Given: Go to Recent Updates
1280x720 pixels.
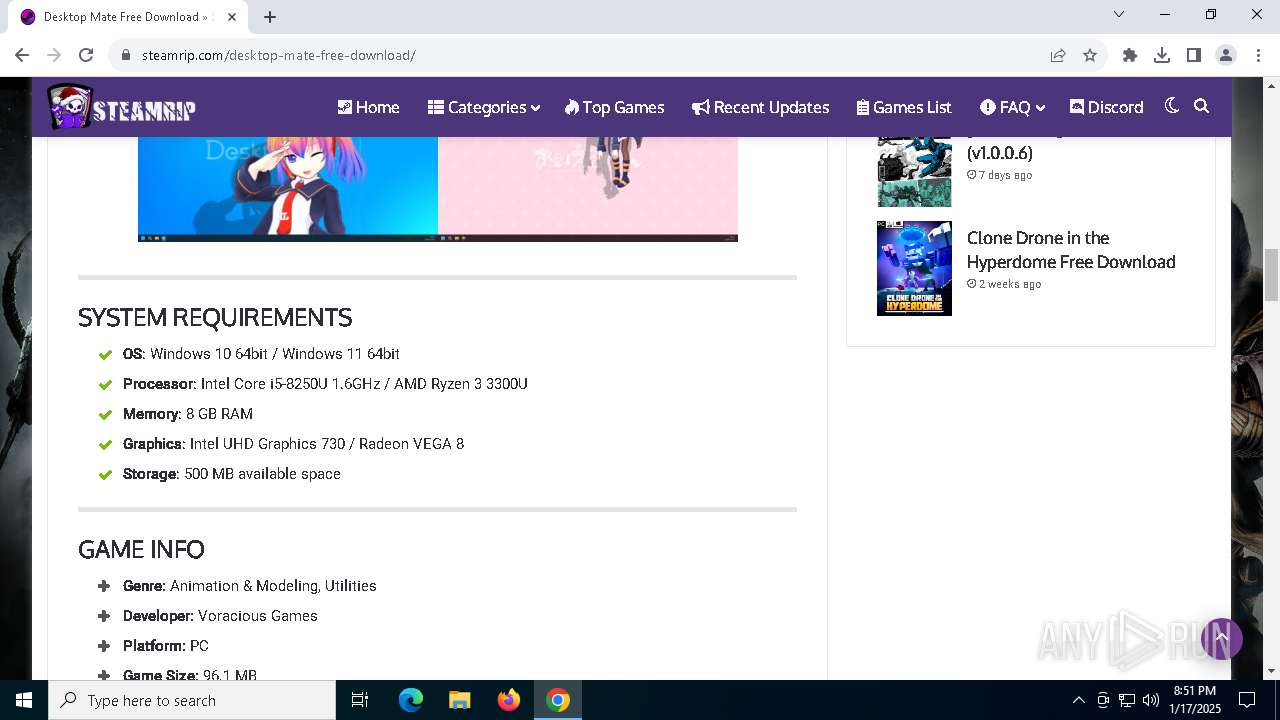Looking at the screenshot, I should point(761,107).
